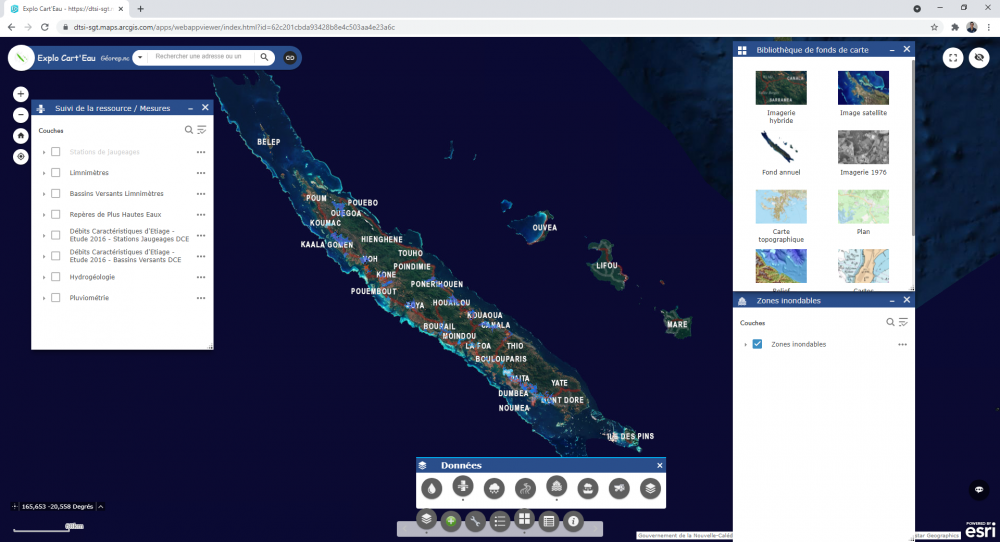Image resolution: width=1000 pixels, height=542 pixels.
Task: Search layers in Suivi de la ressource panel
Action: pyautogui.click(x=189, y=130)
